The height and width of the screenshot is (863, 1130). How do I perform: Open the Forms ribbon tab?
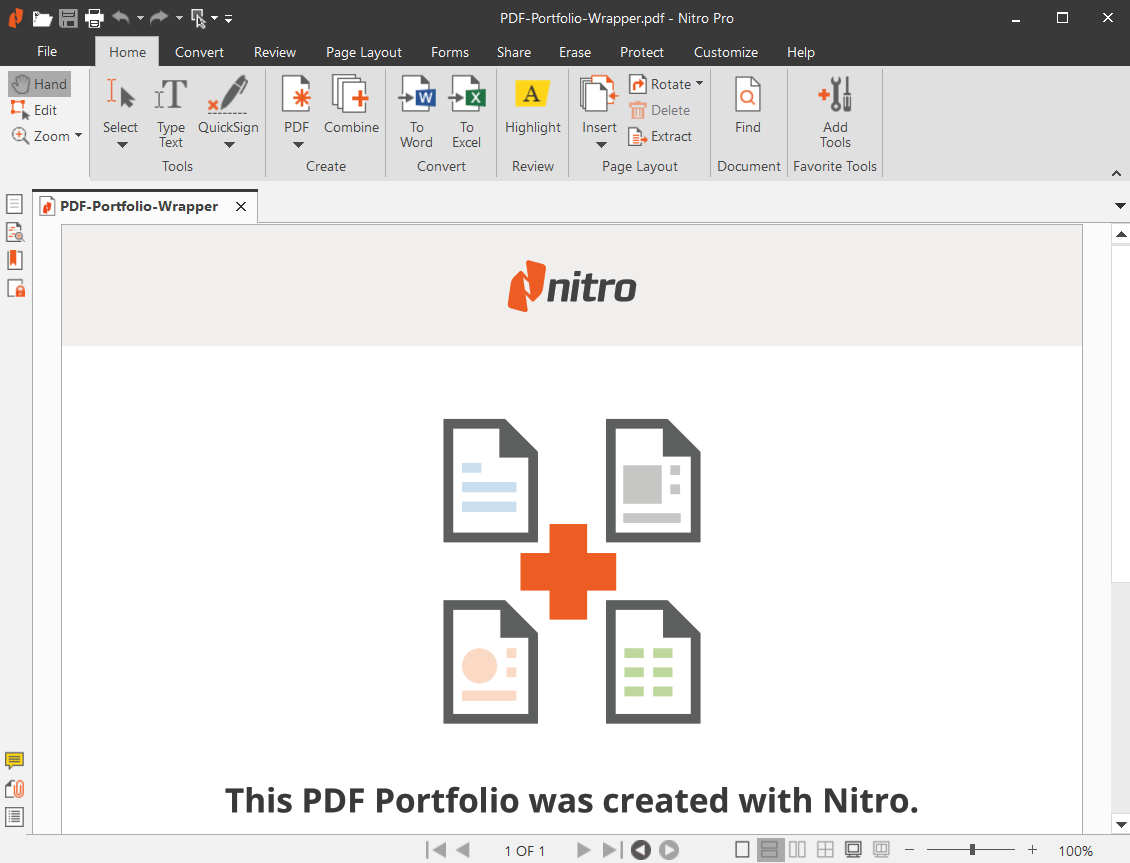(x=450, y=52)
